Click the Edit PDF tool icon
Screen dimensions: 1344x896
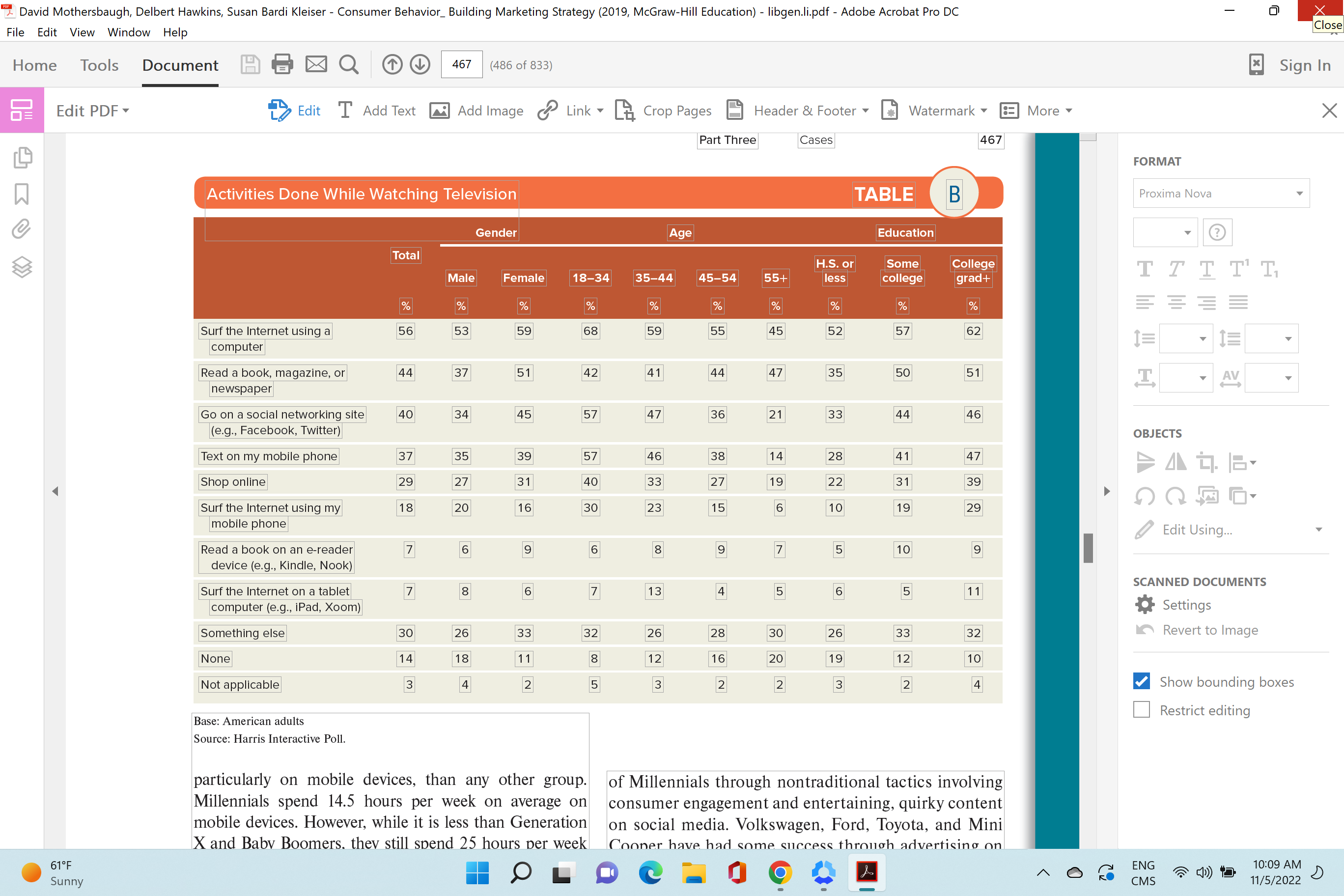pyautogui.click(x=22, y=111)
